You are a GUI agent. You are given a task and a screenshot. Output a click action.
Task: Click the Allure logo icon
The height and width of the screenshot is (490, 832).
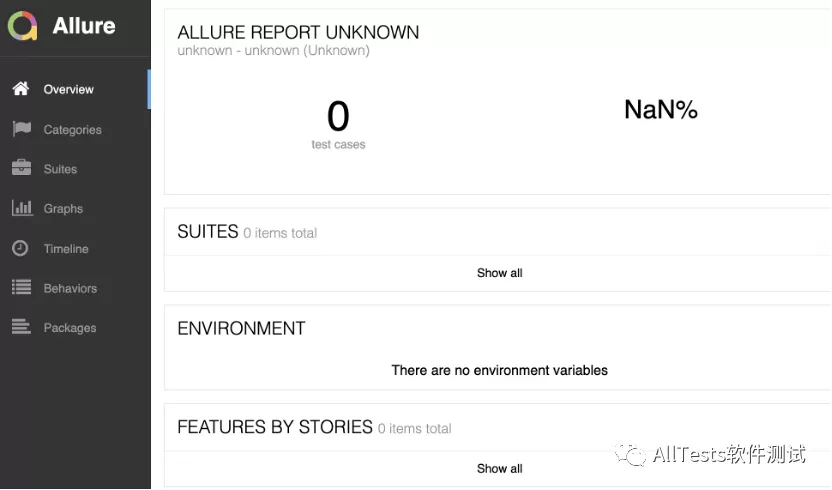click(22, 25)
